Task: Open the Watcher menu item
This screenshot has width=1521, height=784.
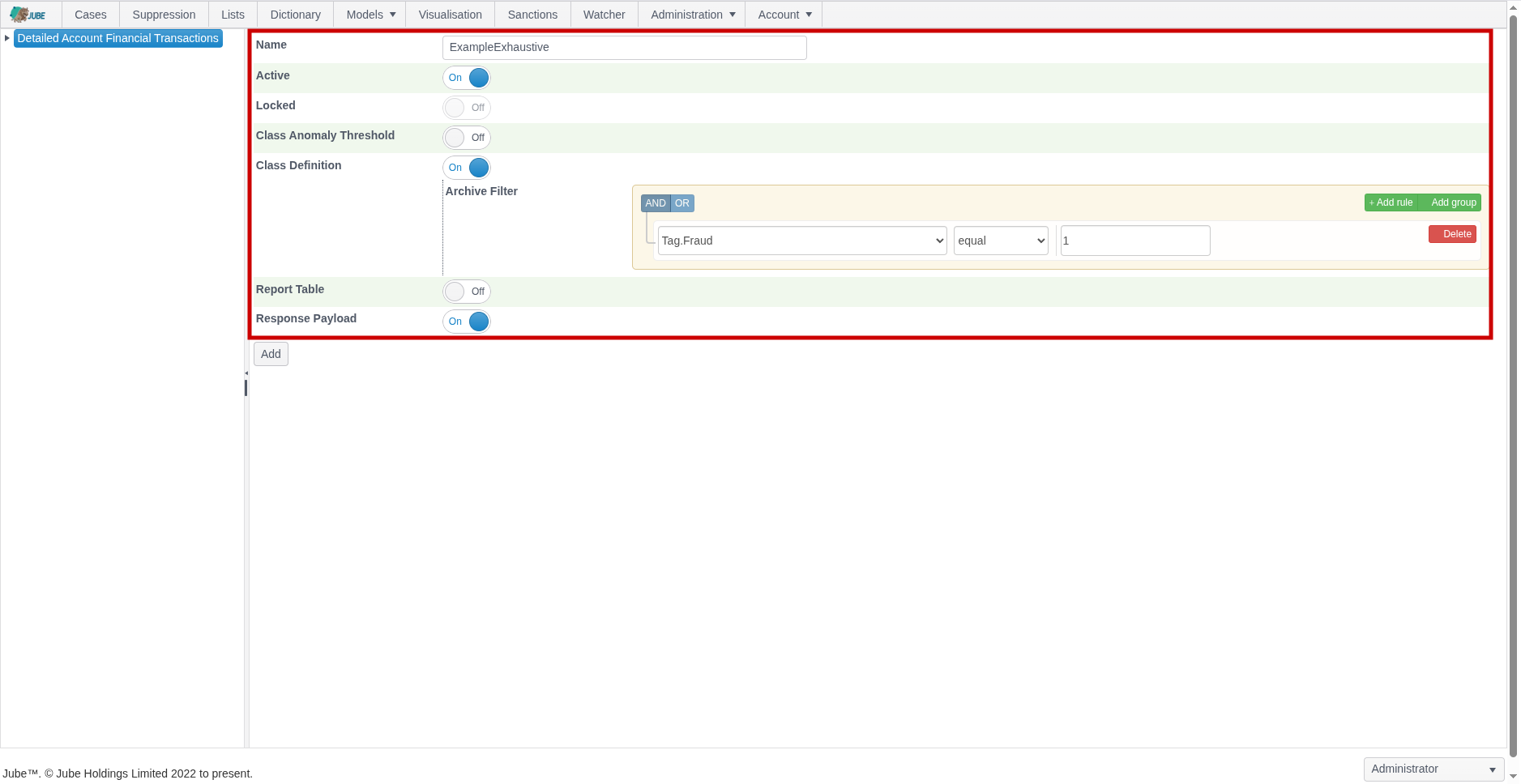Action: point(604,15)
